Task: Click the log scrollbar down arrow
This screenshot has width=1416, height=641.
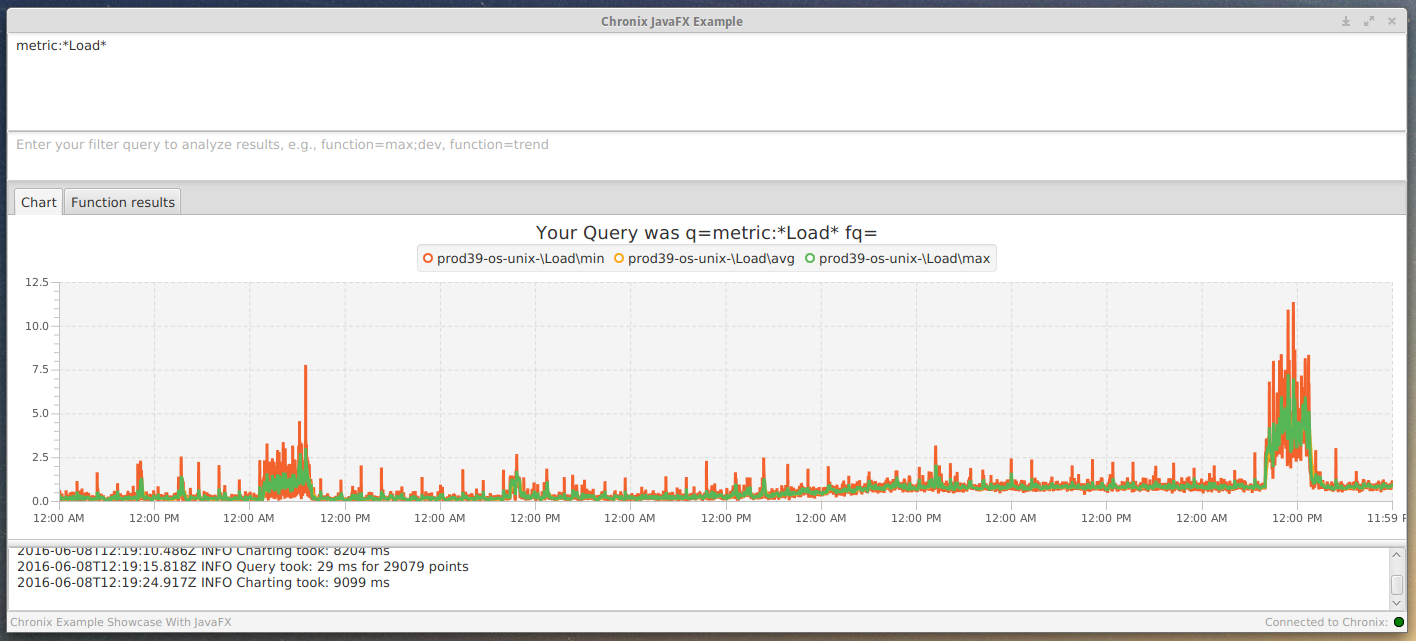Action: pyautogui.click(x=1396, y=602)
